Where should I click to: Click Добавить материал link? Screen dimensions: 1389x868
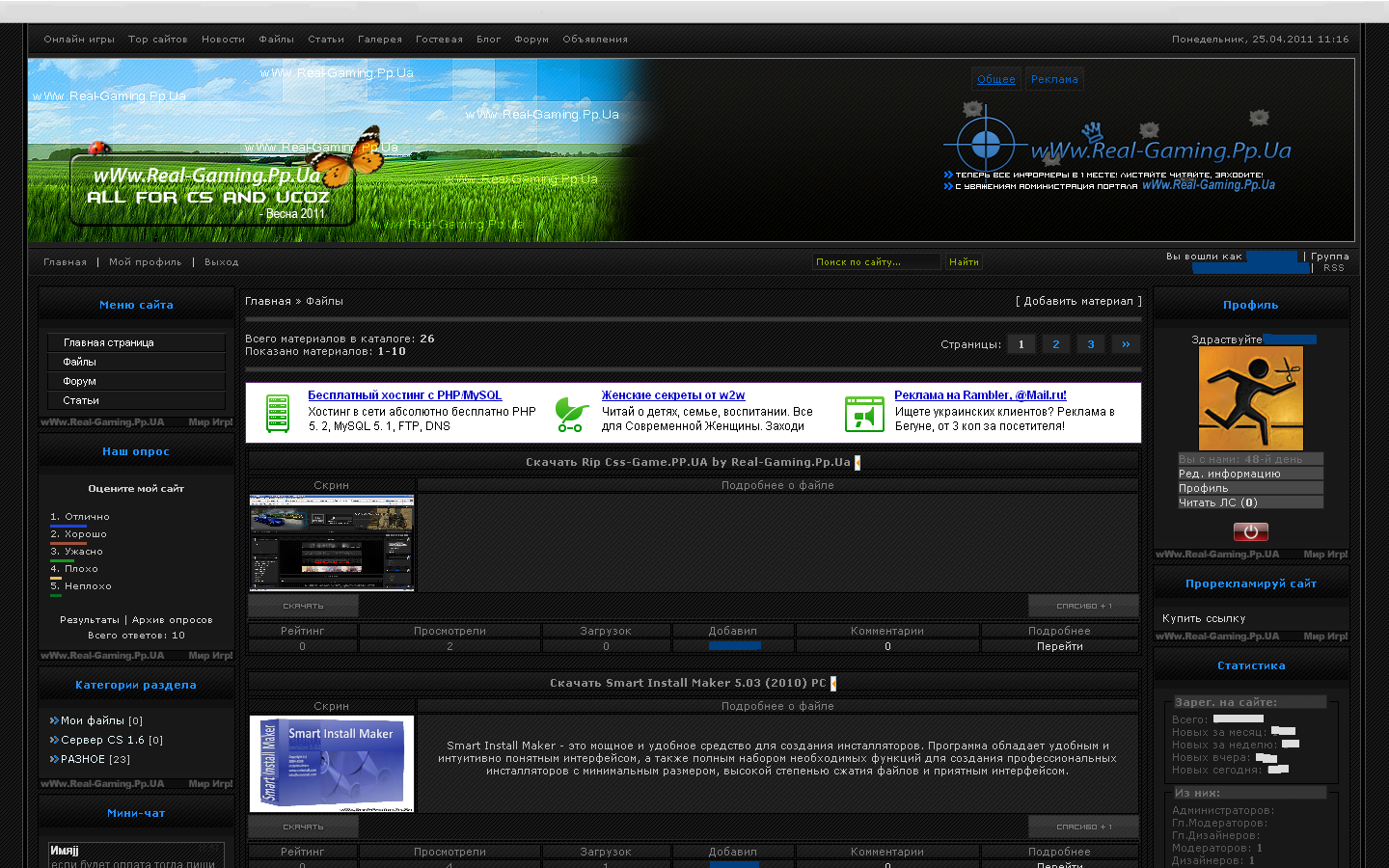[1078, 301]
